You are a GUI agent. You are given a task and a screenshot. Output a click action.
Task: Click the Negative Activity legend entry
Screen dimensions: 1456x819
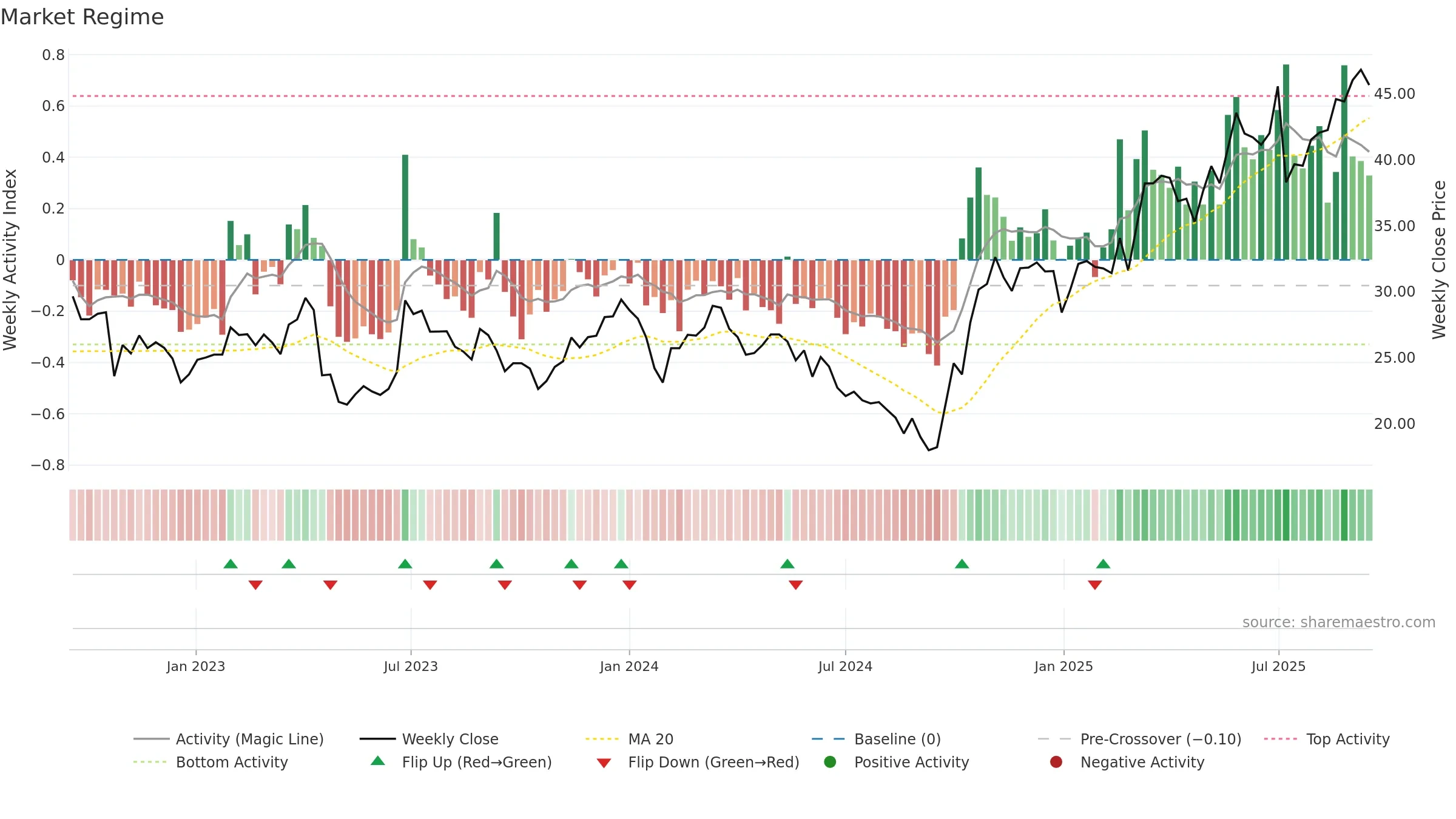(1127, 762)
